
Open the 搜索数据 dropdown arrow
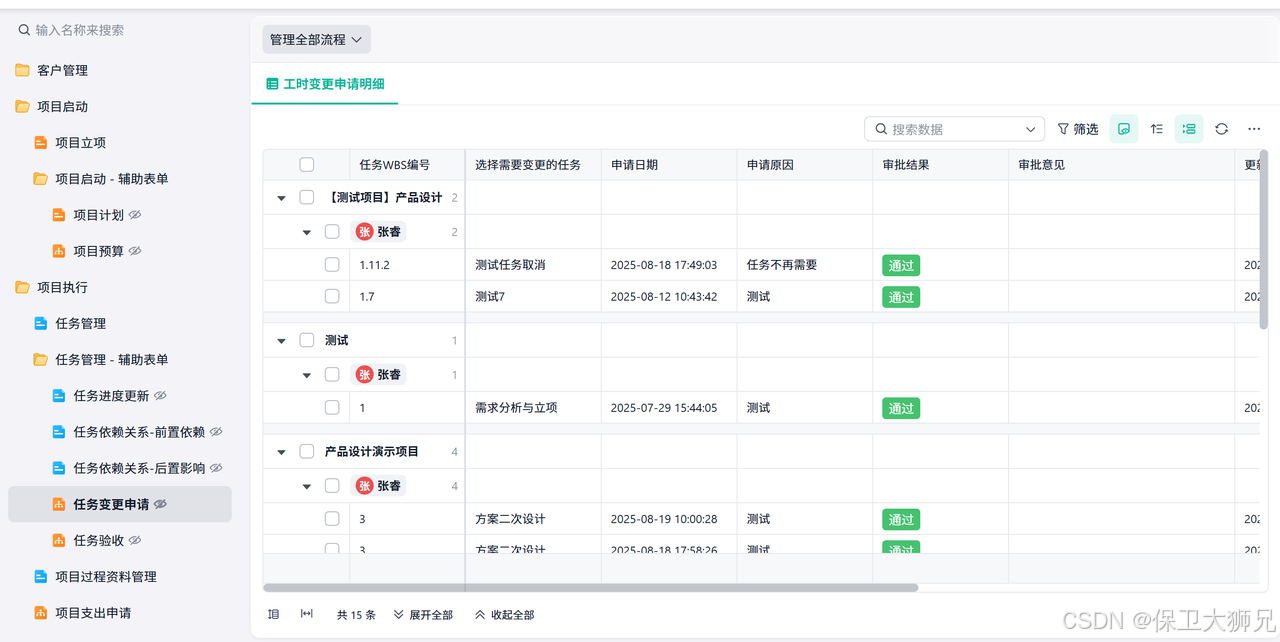(1031, 129)
